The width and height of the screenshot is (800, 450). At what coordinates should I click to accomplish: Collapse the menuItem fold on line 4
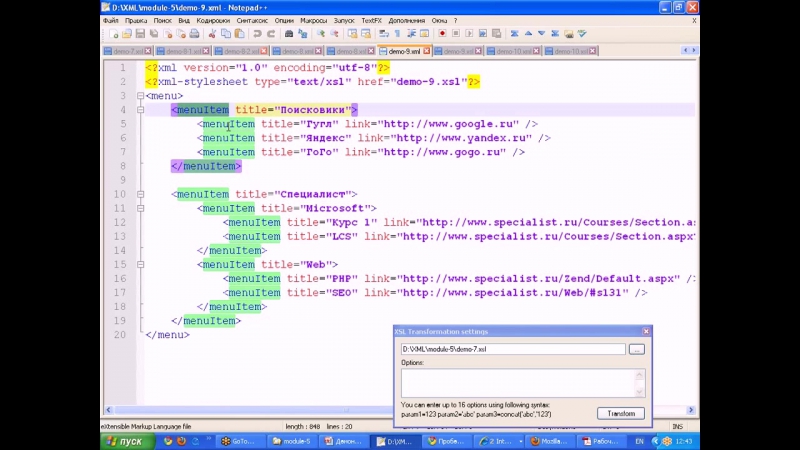(x=138, y=110)
